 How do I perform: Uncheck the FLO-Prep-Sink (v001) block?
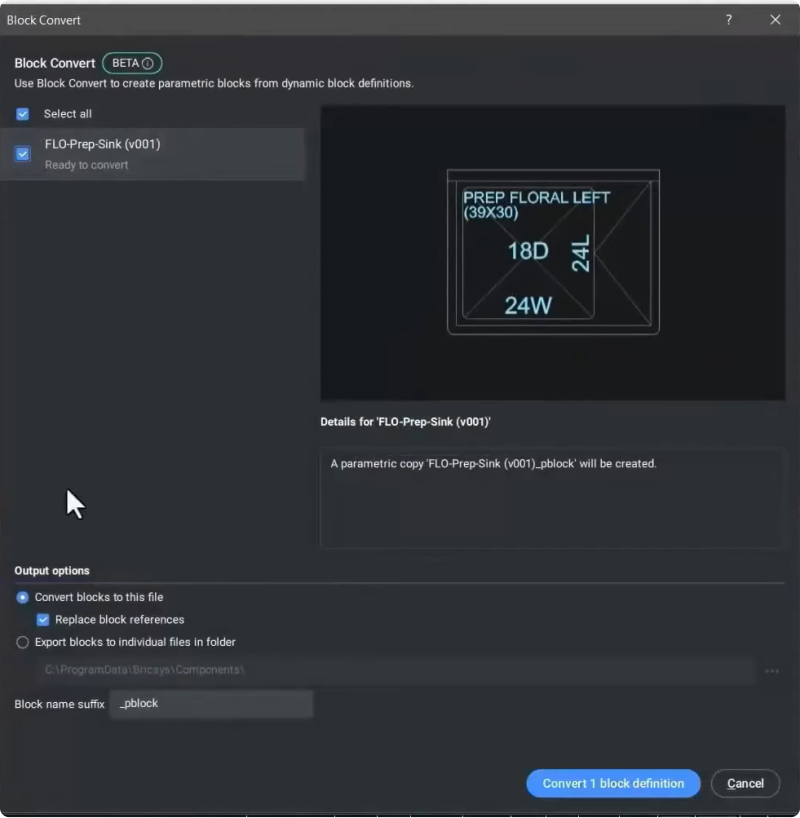click(22, 154)
